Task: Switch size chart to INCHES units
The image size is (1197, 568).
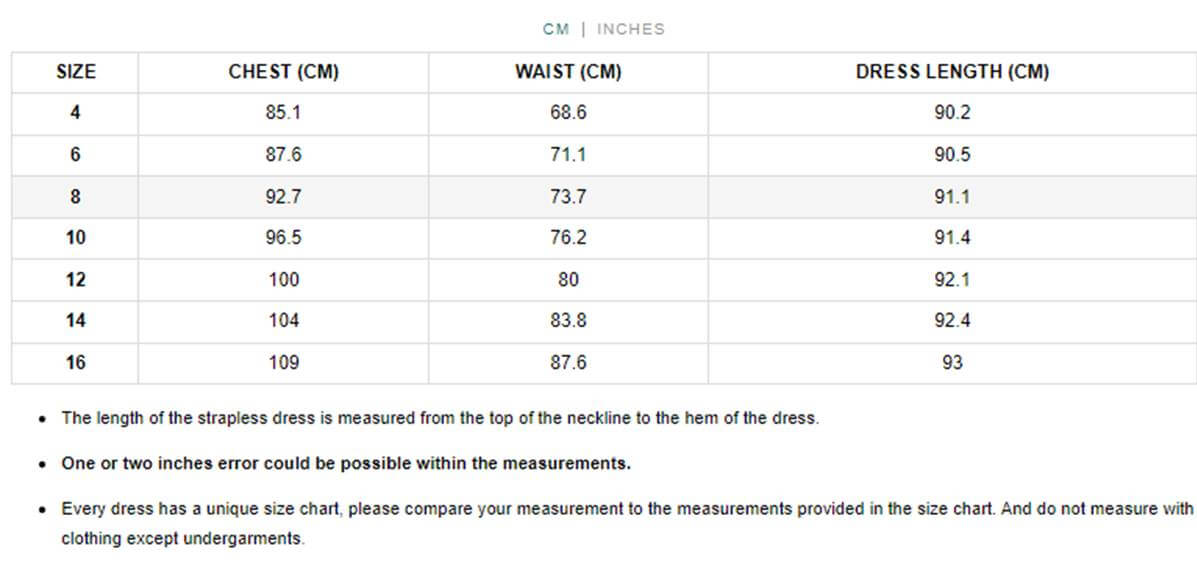Action: (x=631, y=29)
